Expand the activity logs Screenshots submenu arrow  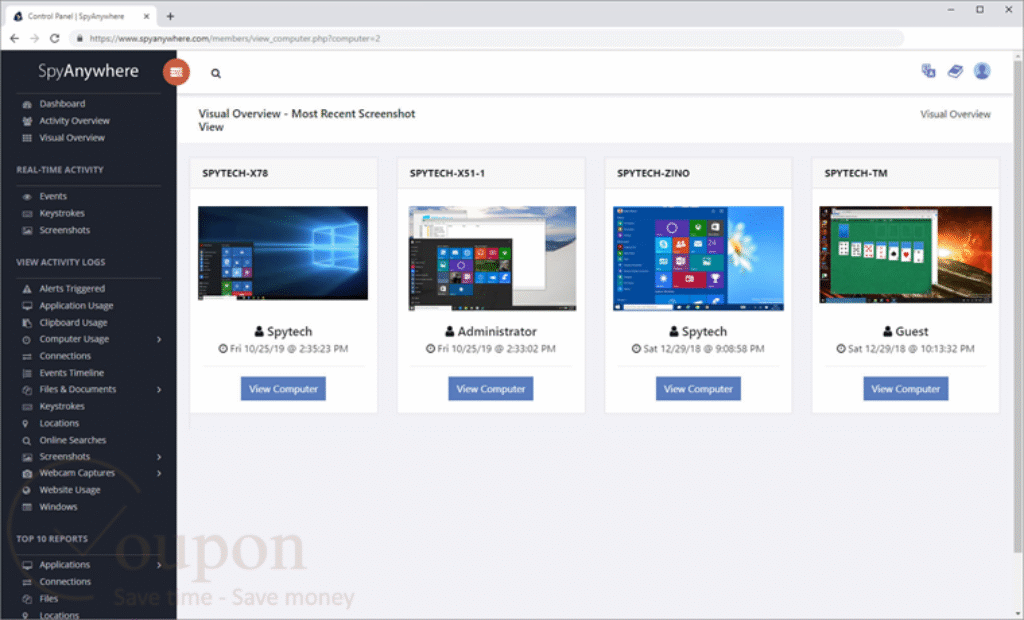159,457
